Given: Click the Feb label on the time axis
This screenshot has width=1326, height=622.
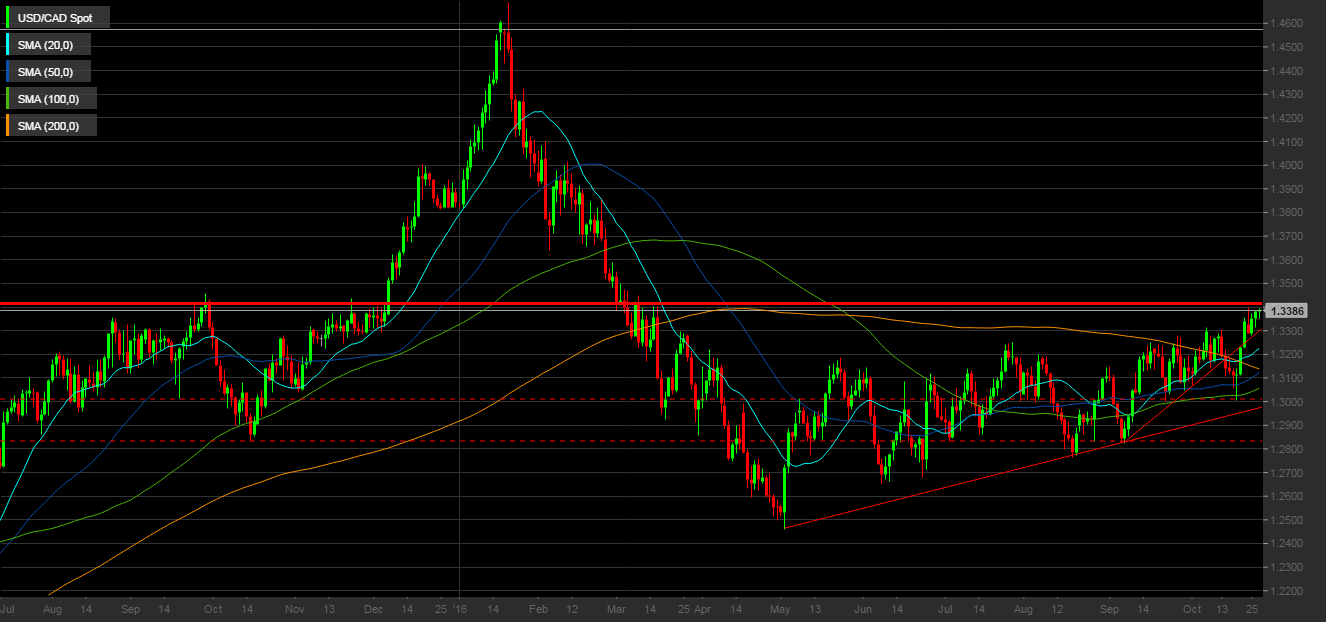Looking at the screenshot, I should 538,608.
